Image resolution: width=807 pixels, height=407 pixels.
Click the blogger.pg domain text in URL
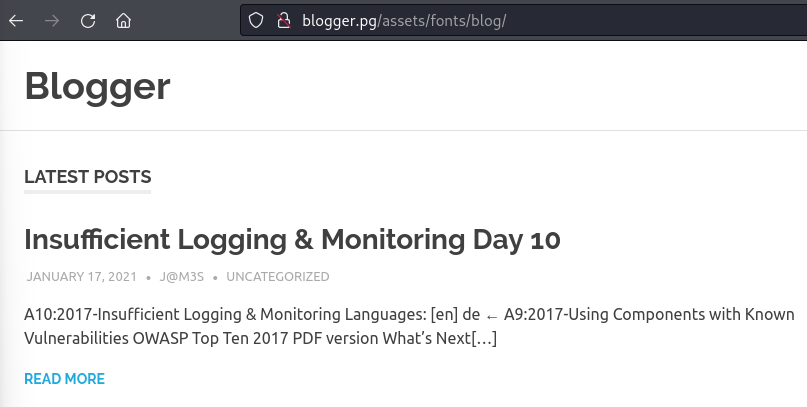[x=339, y=21]
